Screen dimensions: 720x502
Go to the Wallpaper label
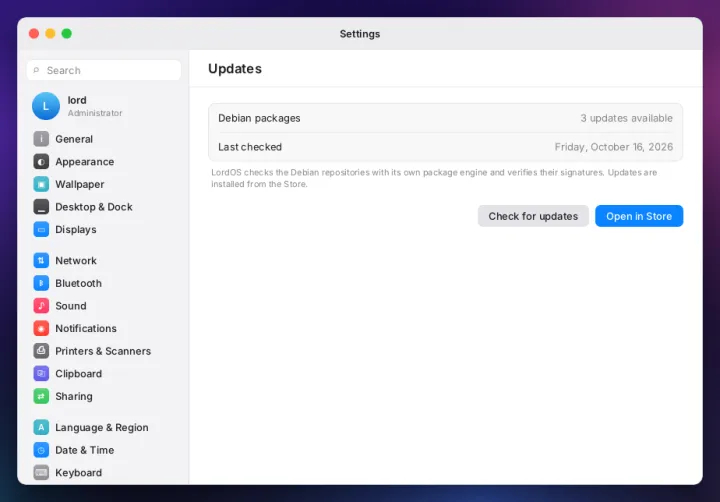[79, 184]
